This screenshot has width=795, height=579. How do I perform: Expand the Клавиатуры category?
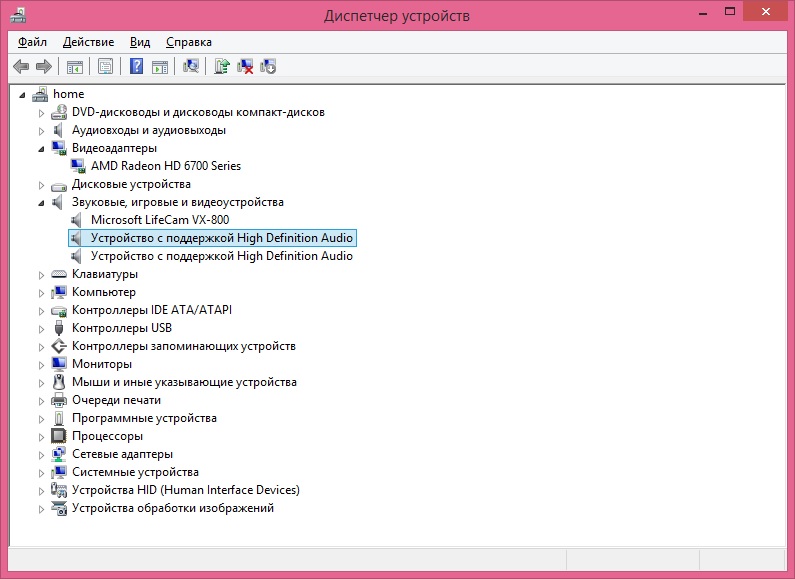(x=42, y=274)
